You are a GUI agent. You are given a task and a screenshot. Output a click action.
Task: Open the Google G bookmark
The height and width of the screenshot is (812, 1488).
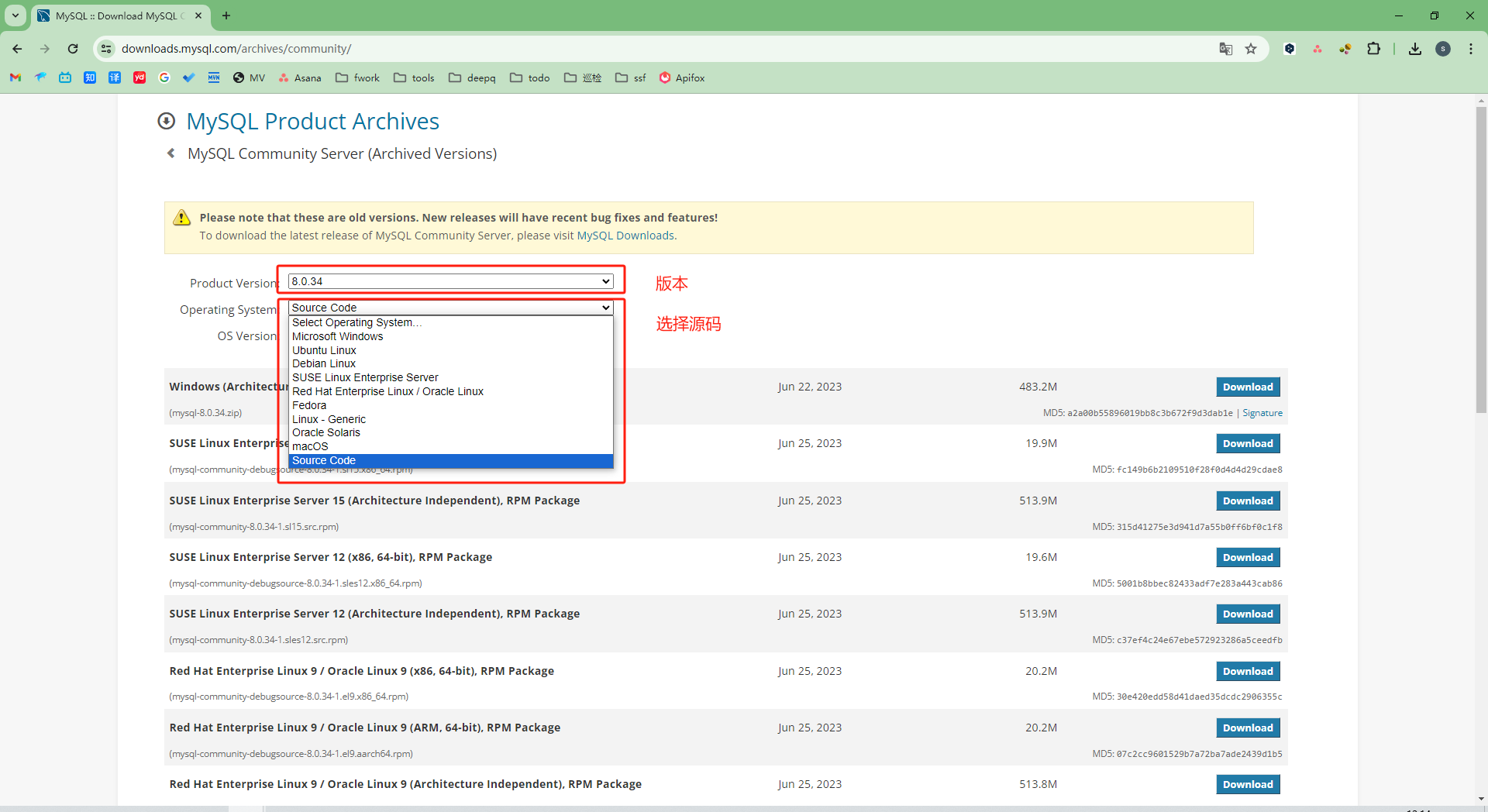(x=164, y=77)
